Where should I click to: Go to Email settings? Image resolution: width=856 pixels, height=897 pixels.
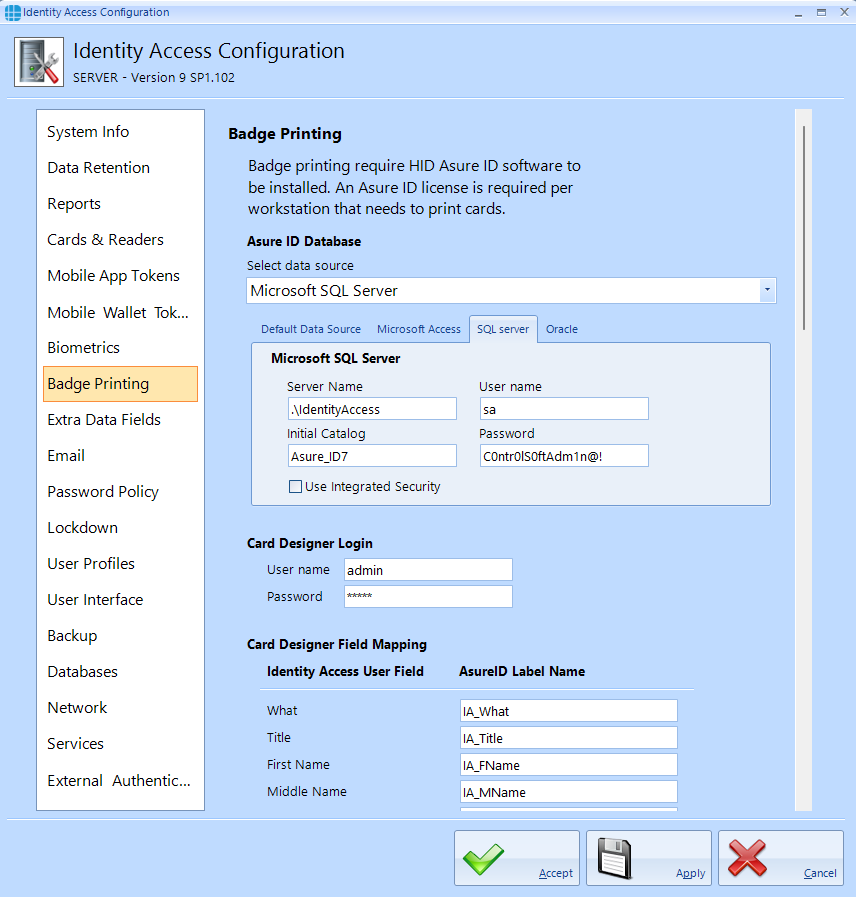tap(120, 456)
